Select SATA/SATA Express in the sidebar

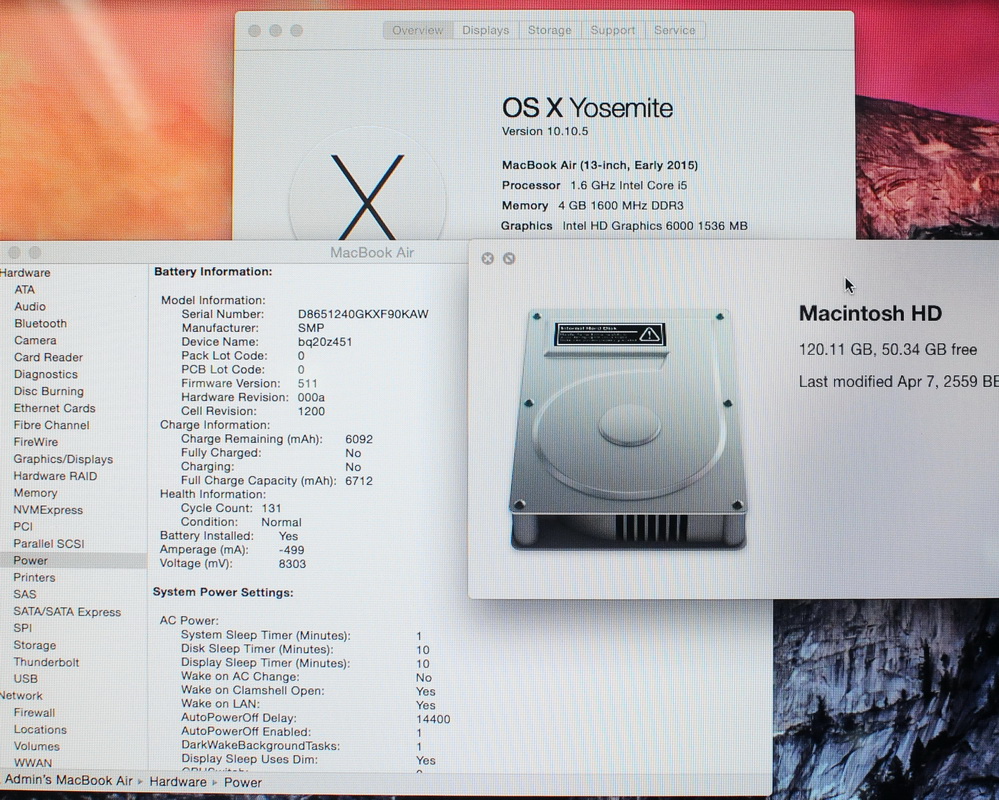point(67,612)
